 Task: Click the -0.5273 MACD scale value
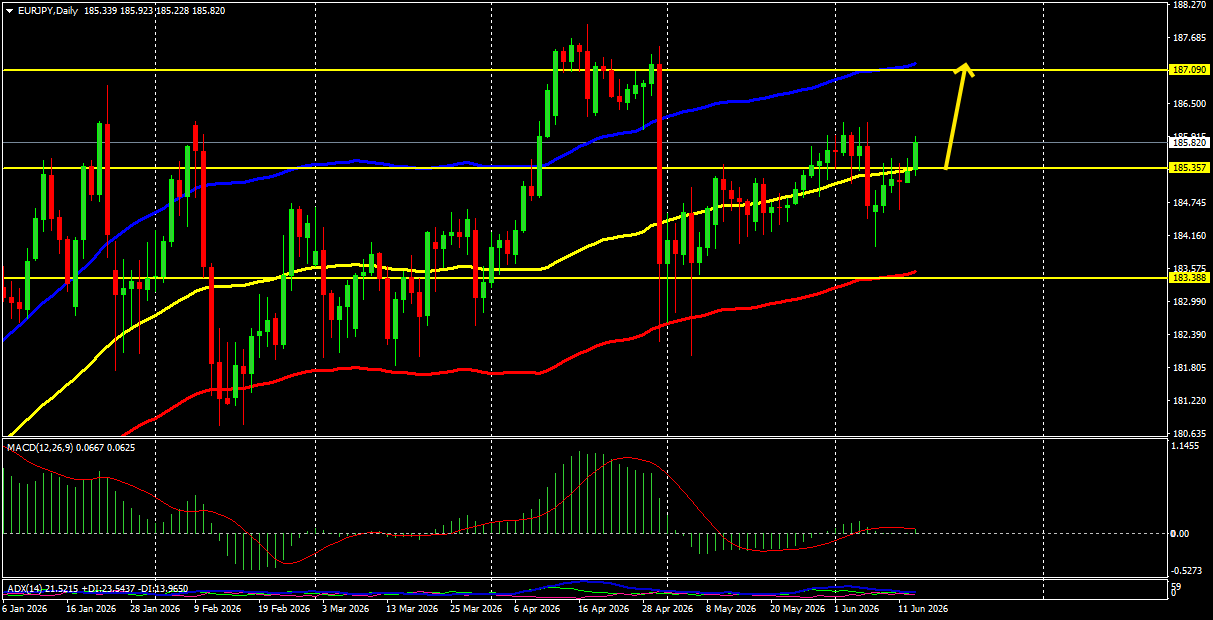click(x=1186, y=572)
